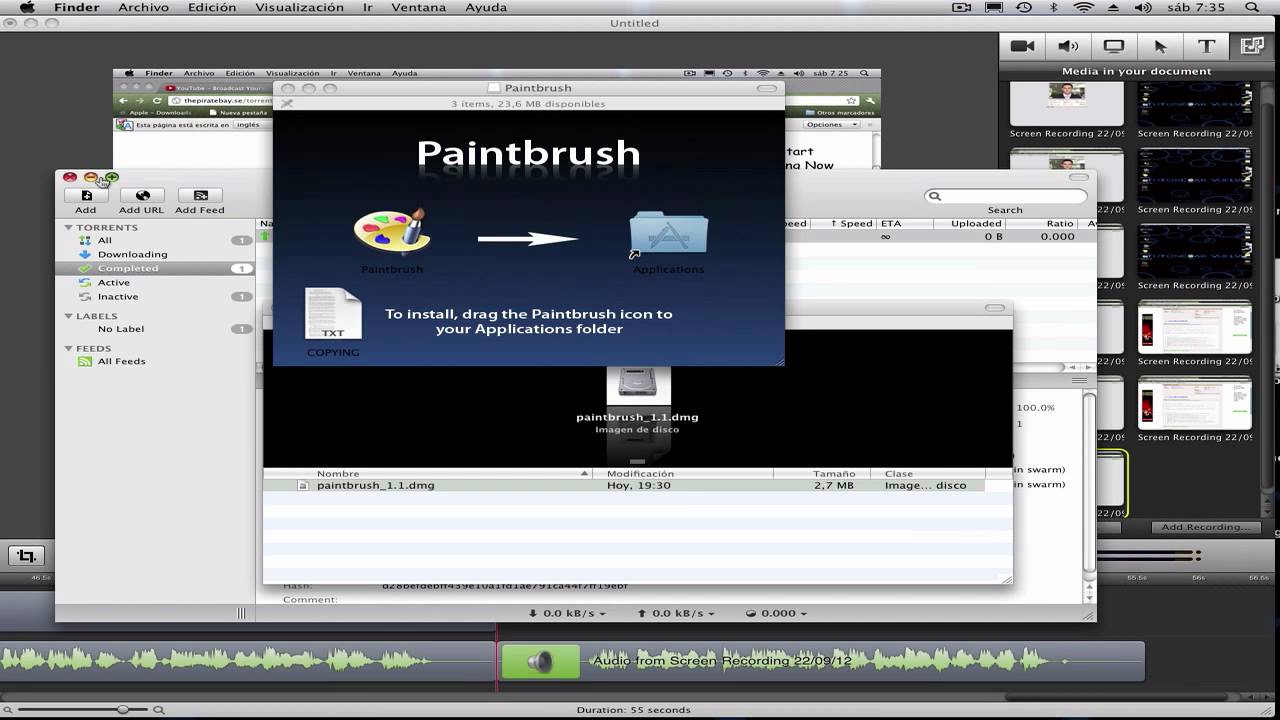This screenshot has width=1280, height=720.
Task: Open the Finder menu
Action: click(76, 7)
